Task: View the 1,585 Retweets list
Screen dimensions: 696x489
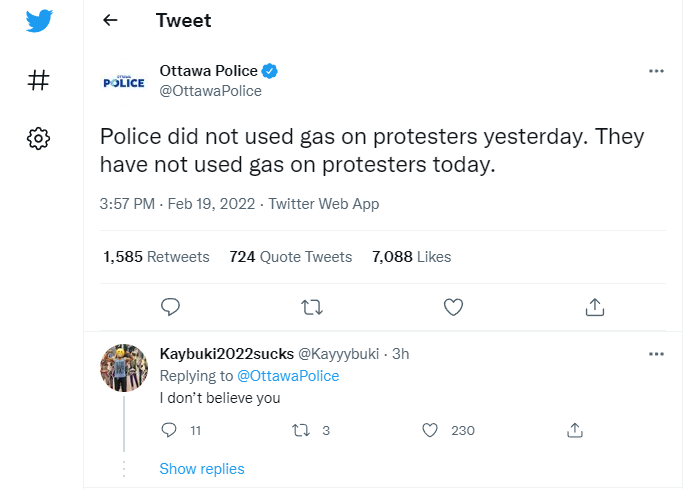Action: point(156,256)
